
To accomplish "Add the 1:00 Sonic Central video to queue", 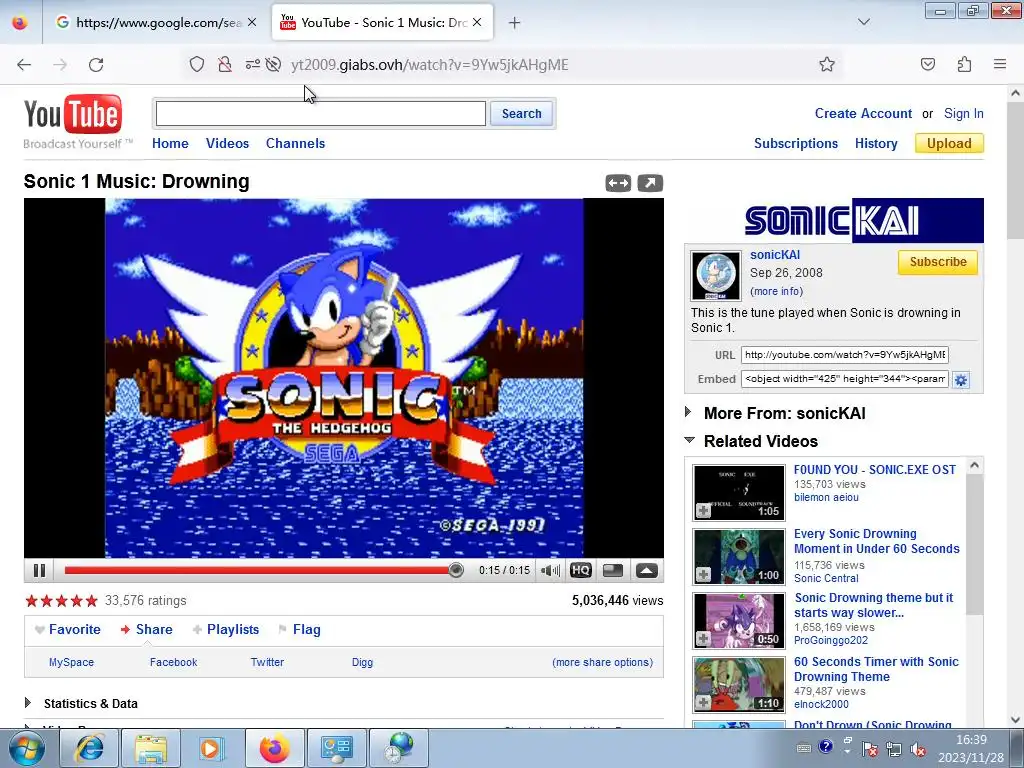I will (703, 575).
